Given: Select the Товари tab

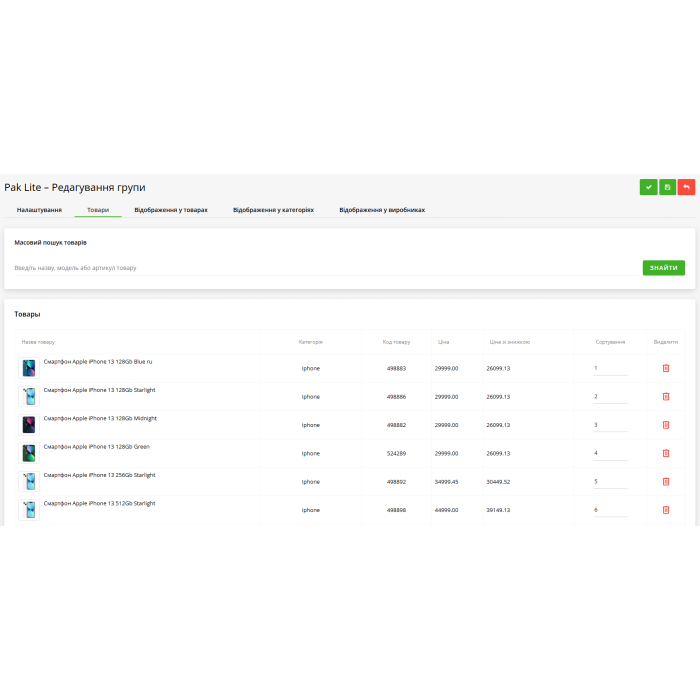Looking at the screenshot, I should click(98, 210).
